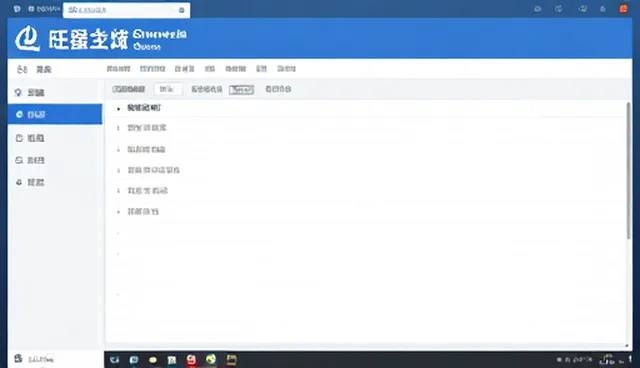This screenshot has height=368, width=640.
Task: Click the app logo in the blue header
Action: 27,39
